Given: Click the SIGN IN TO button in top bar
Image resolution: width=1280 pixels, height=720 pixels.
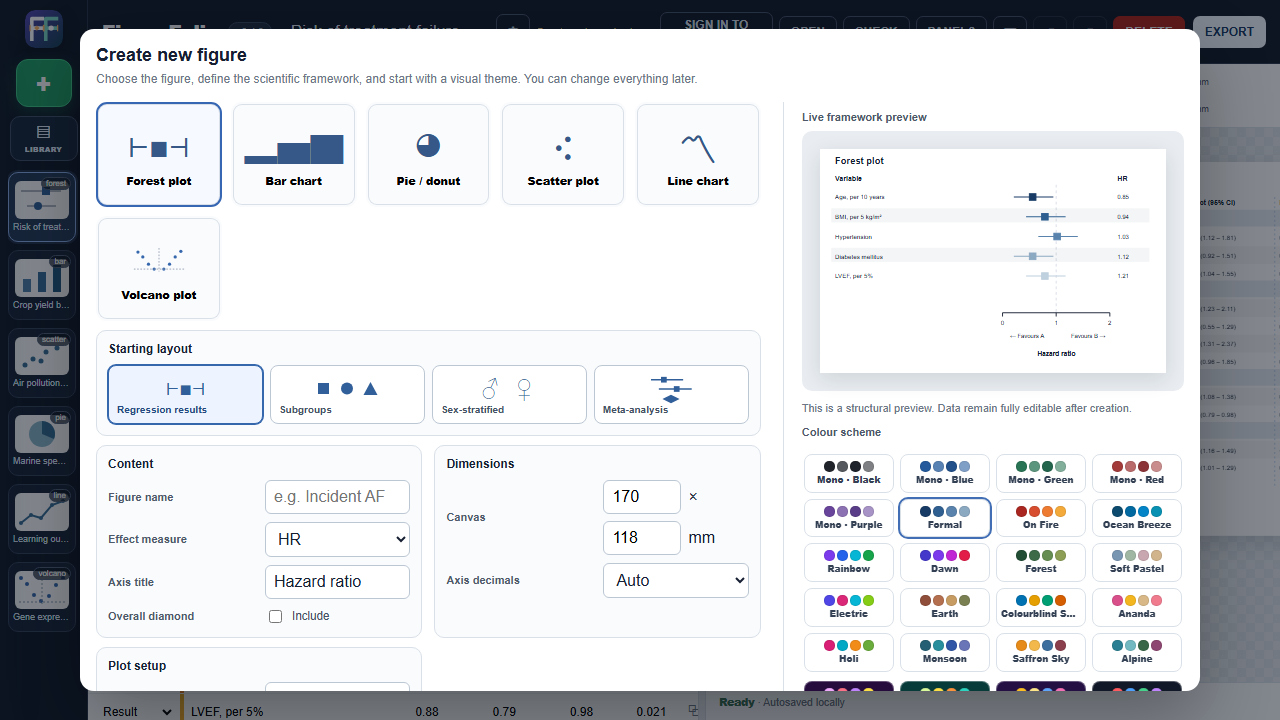Looking at the screenshot, I should click(x=718, y=22).
